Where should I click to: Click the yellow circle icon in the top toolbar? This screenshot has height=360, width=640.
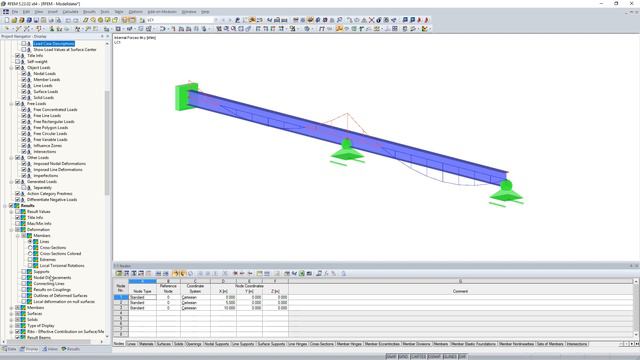tap(100, 20)
